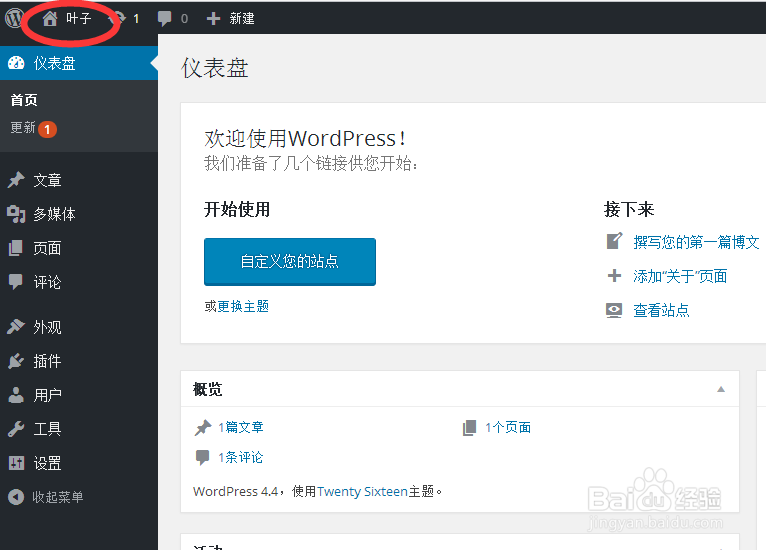Select the 仪表盘 dashboard icon in sidebar
Viewport: 766px width, 550px height.
coord(16,63)
